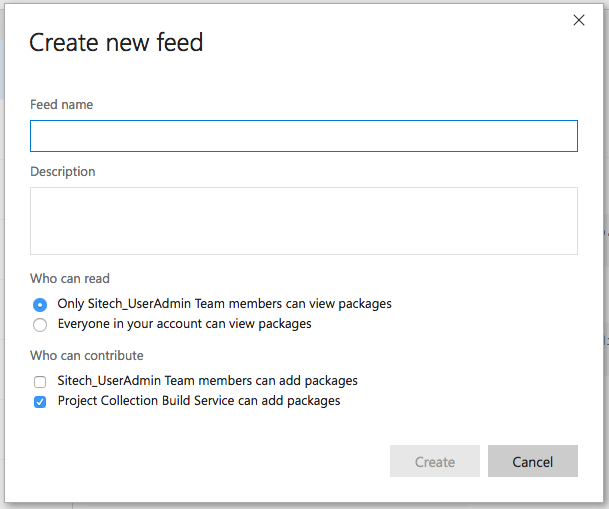Click 'Only Sitech_UserAdmin Team members can view' label text
Image resolution: width=609 pixels, height=509 pixels.
pos(224,303)
